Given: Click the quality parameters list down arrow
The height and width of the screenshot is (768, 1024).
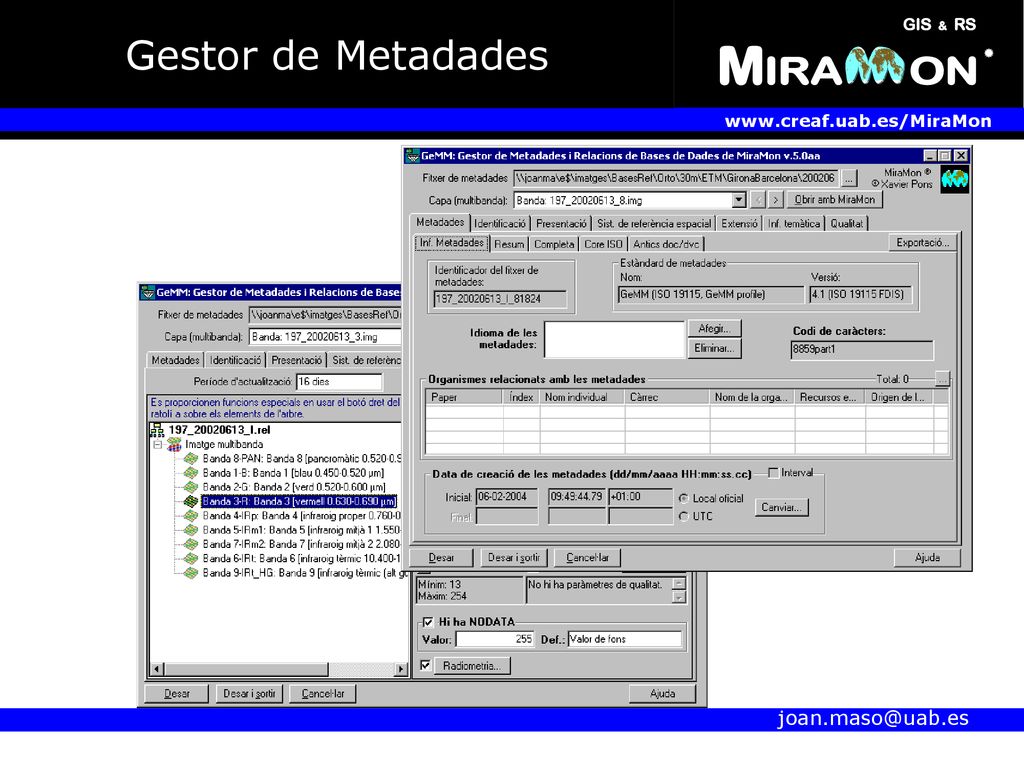Looking at the screenshot, I should (x=679, y=597).
